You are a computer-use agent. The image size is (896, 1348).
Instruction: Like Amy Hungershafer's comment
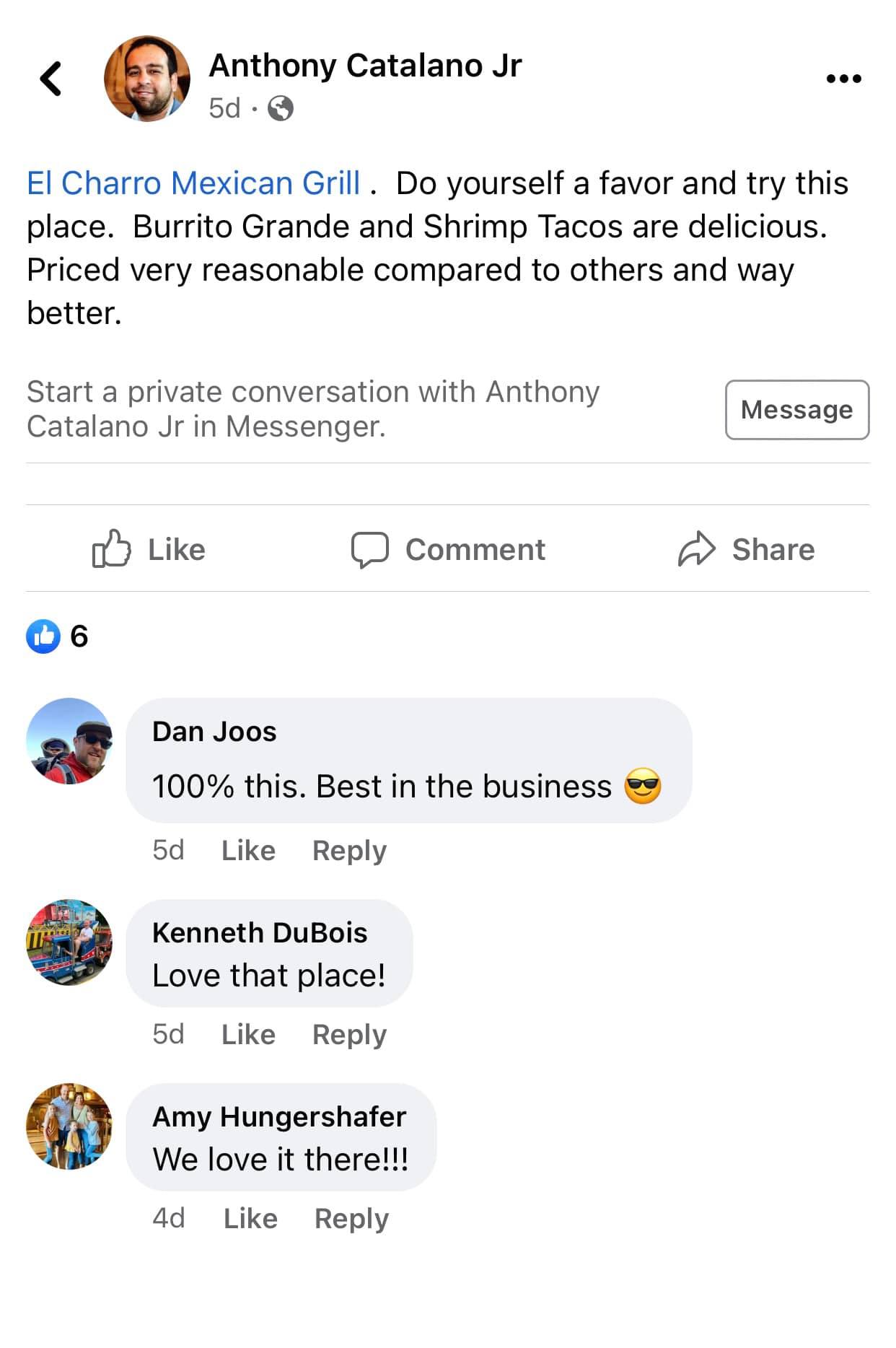[x=250, y=1219]
